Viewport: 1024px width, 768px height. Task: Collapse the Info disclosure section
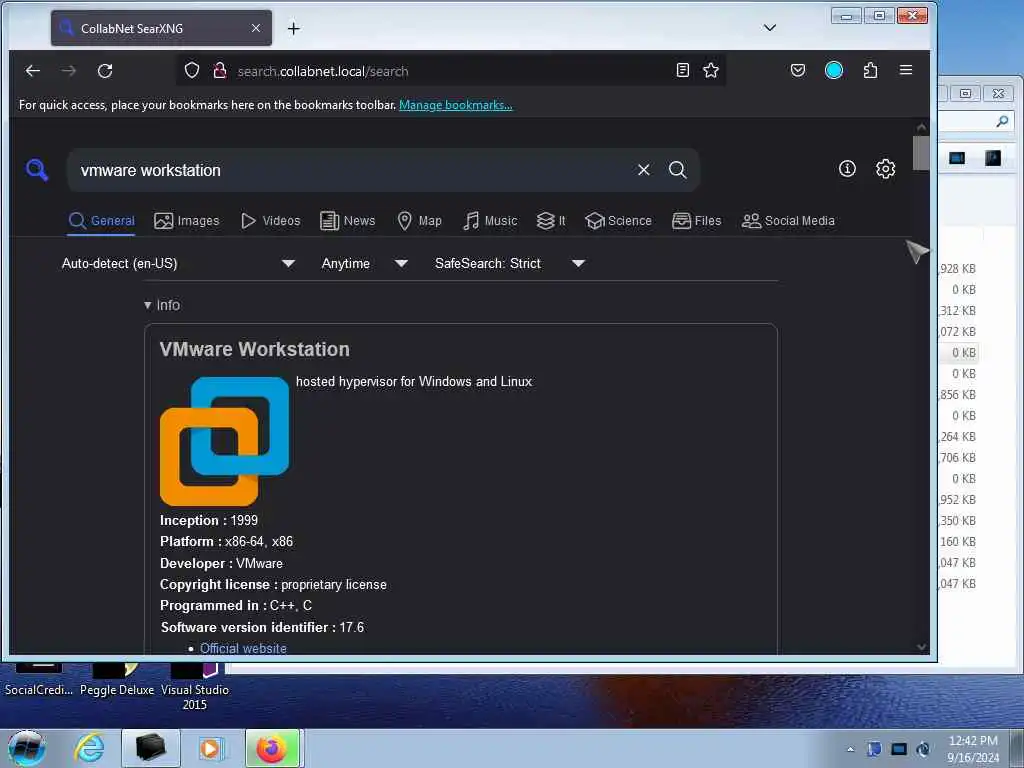162,305
